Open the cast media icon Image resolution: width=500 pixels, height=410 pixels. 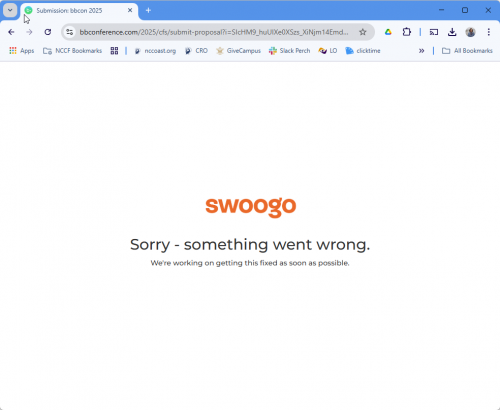pyautogui.click(x=434, y=32)
